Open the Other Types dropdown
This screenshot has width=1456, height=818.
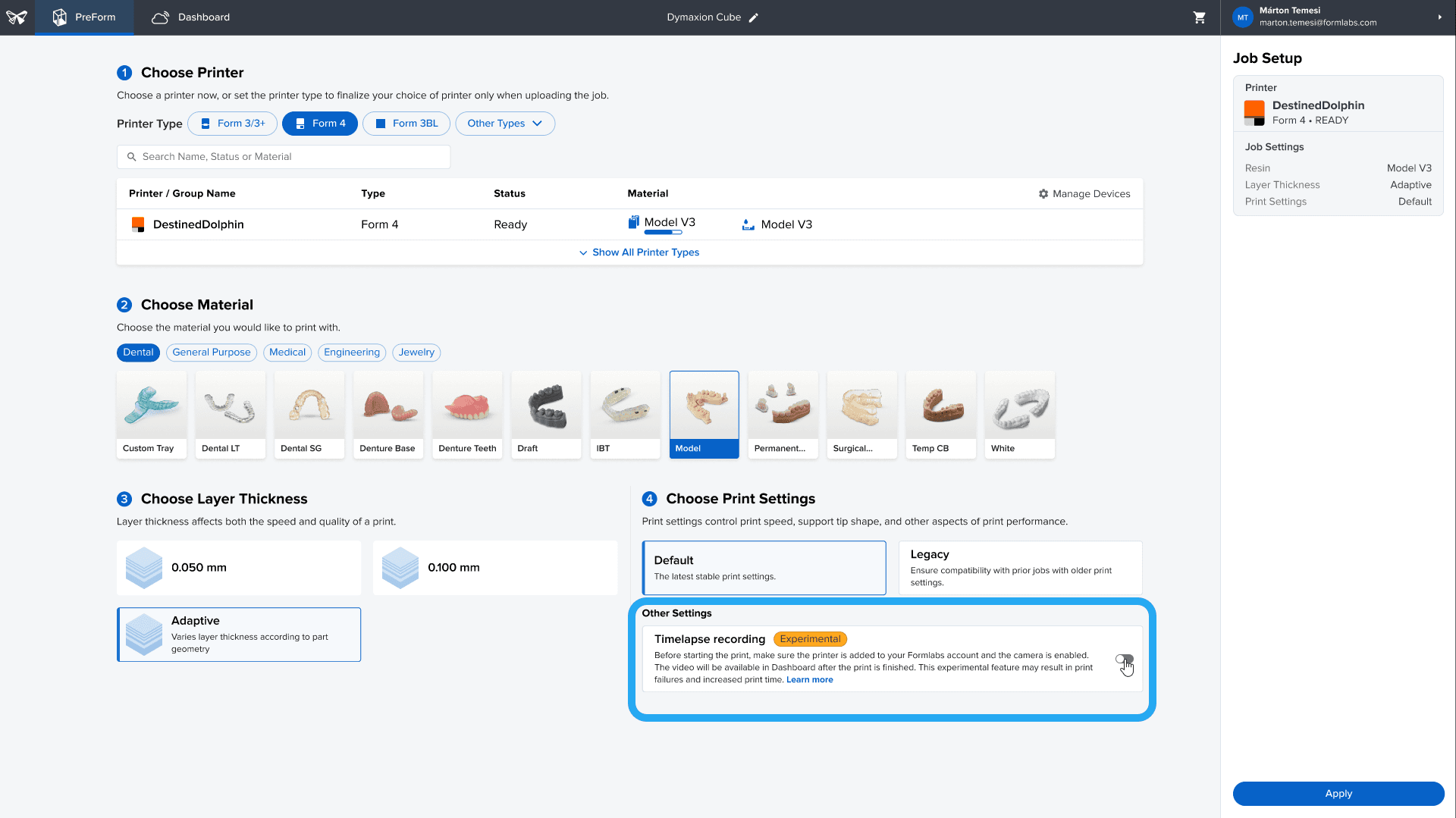[x=505, y=124]
